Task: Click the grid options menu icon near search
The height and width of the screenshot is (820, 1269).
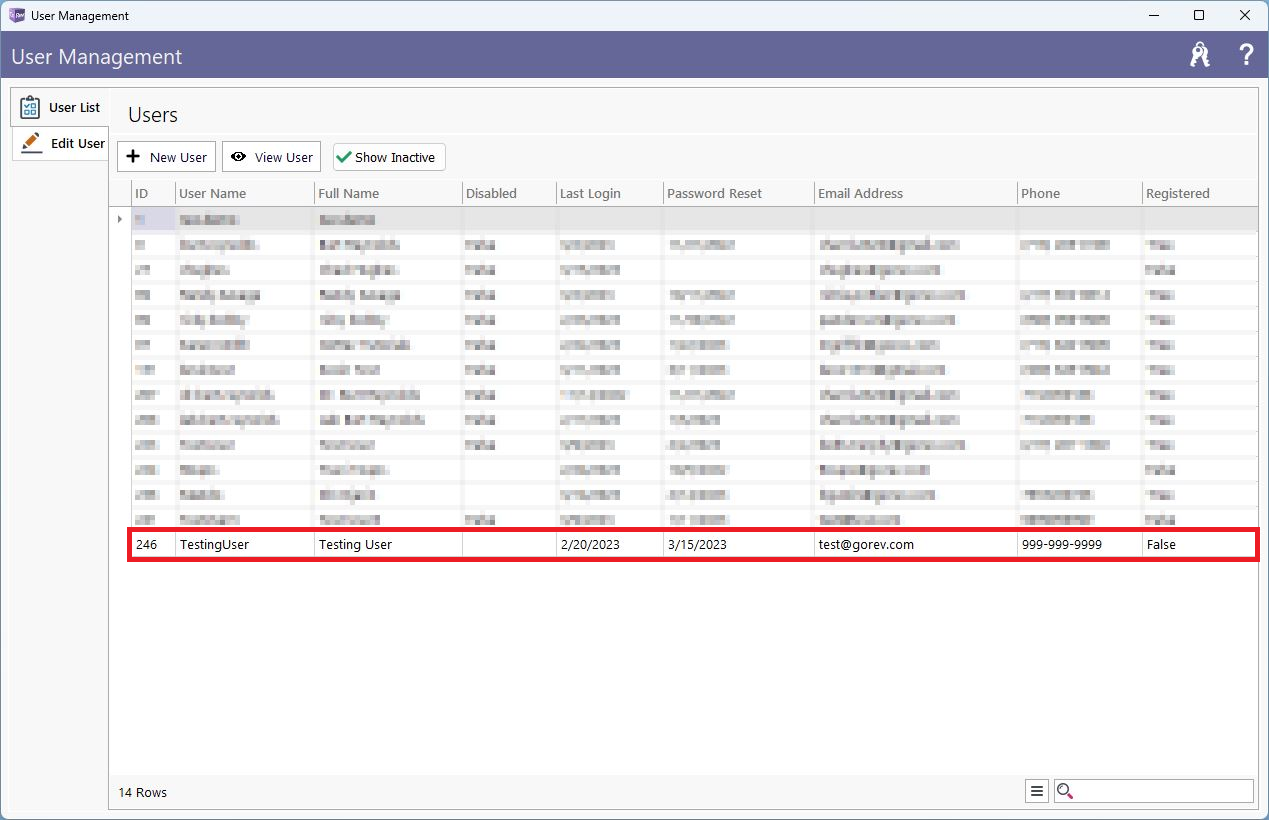Action: (x=1037, y=791)
